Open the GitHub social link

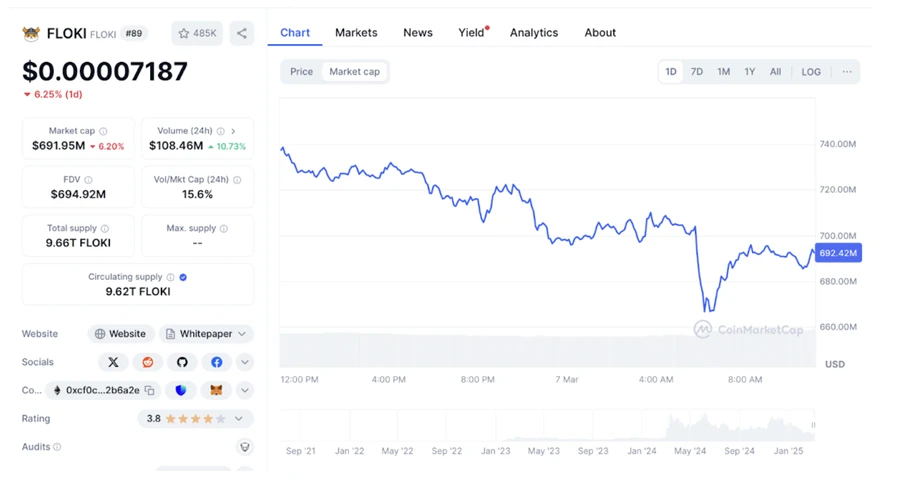(x=182, y=362)
